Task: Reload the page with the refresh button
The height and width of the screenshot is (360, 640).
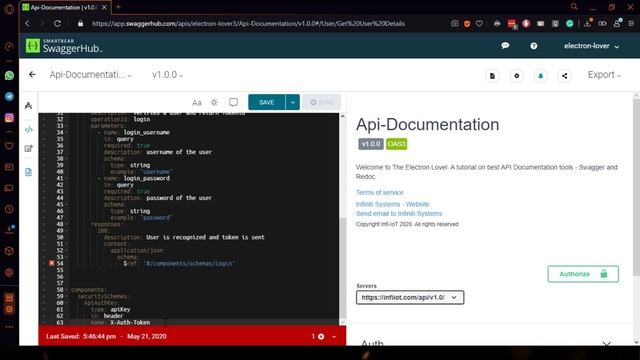Action: (x=58, y=24)
